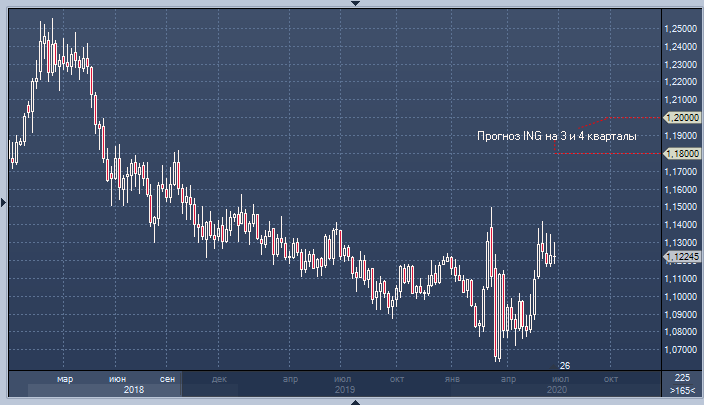The width and height of the screenshot is (704, 405).
Task: Click the 26 date marker above timeline
Action: point(564,365)
